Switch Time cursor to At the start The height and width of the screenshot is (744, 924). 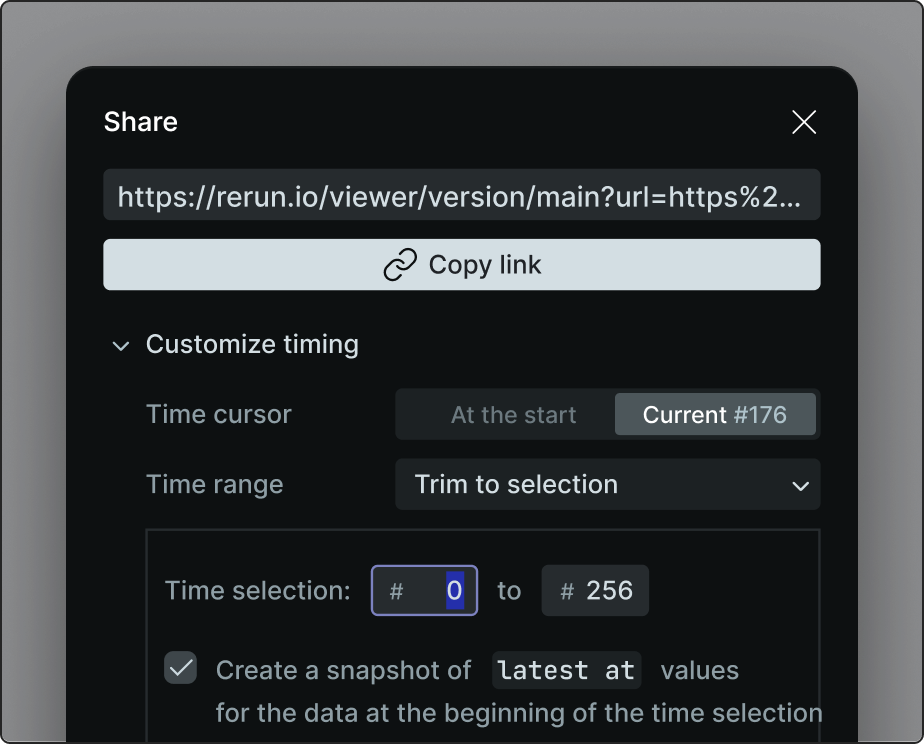(x=513, y=414)
